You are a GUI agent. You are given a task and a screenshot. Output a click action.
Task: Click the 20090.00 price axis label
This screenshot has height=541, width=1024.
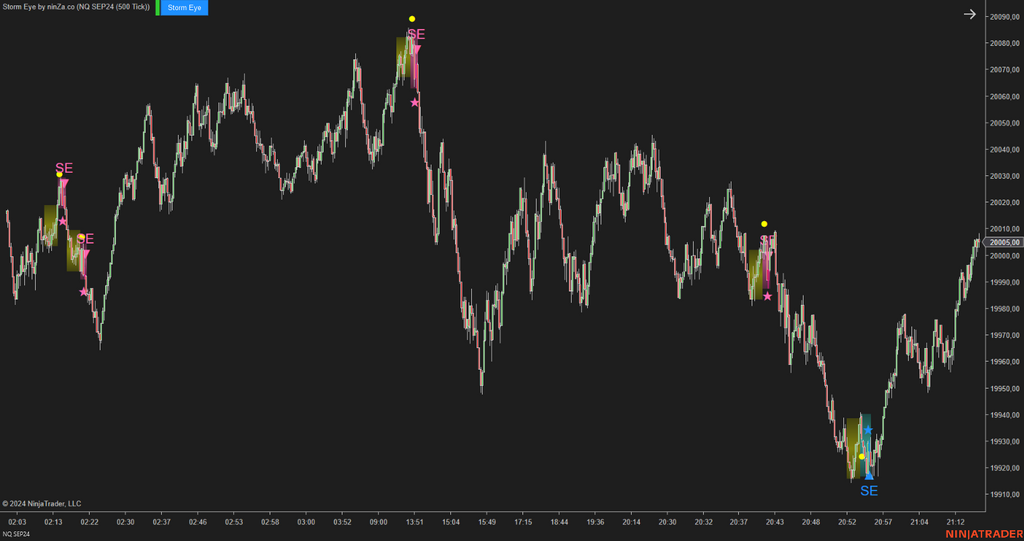pyautogui.click(x=1006, y=17)
